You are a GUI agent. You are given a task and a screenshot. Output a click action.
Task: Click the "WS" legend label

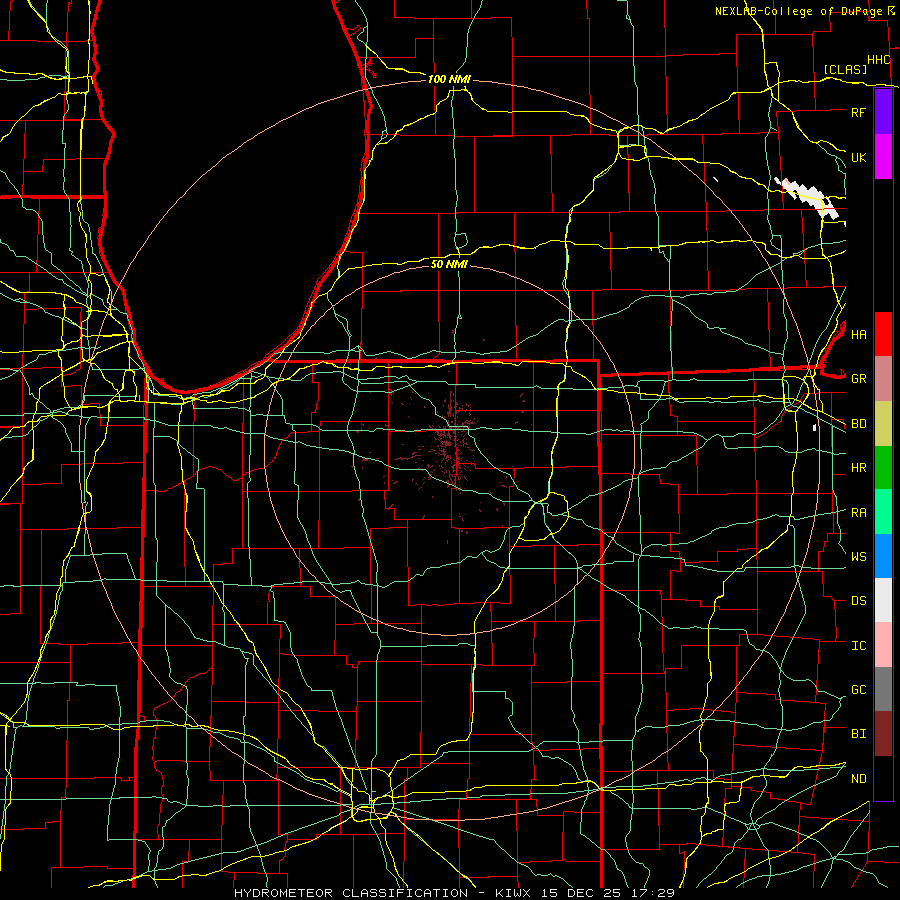pos(858,557)
